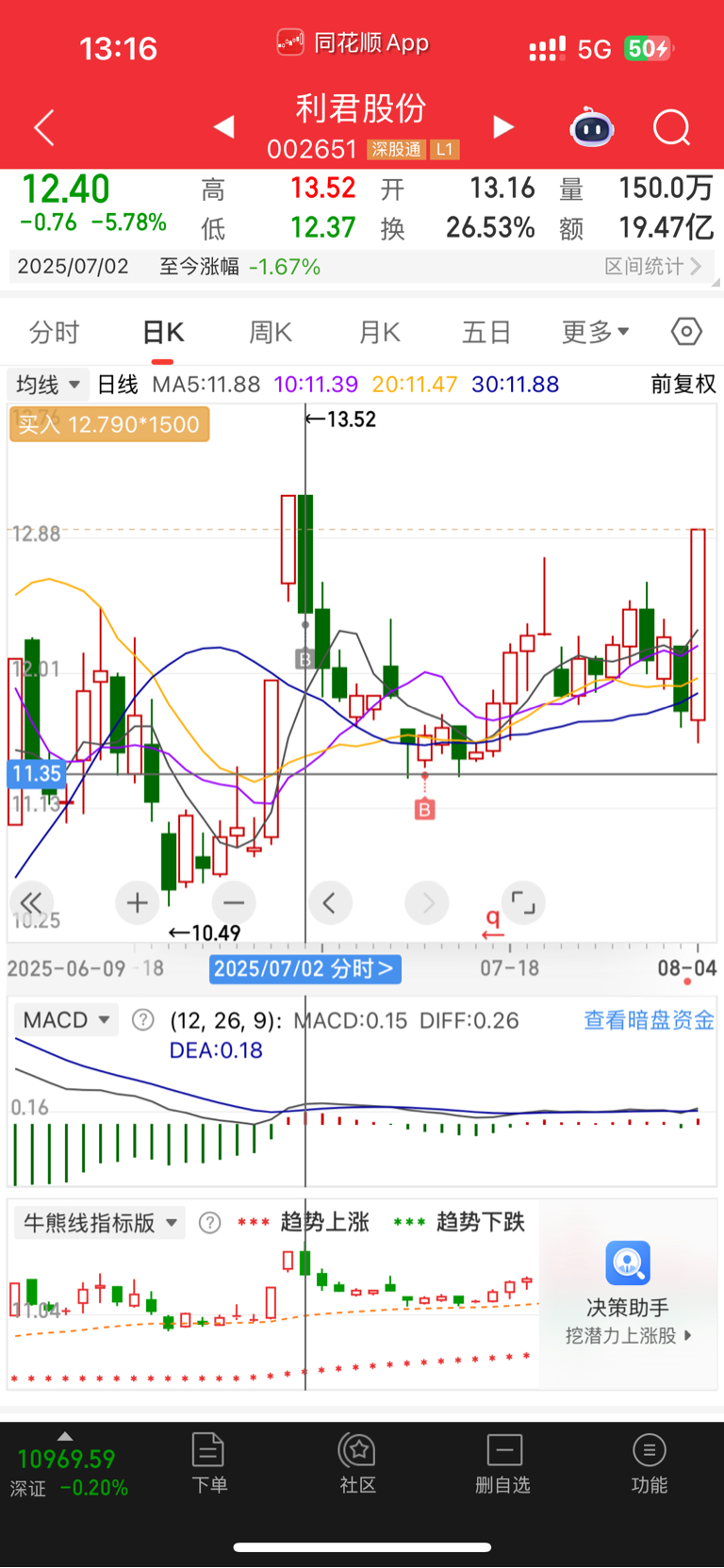Open MACD help question mark
The height and width of the screenshot is (1568, 724).
point(143,1019)
